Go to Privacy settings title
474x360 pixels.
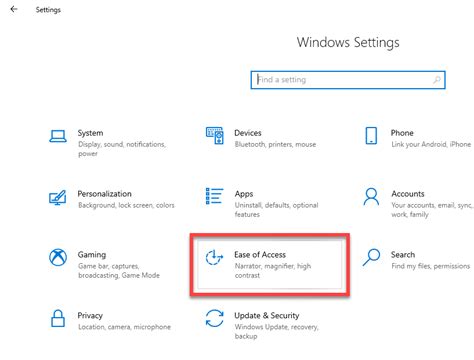pyautogui.click(x=90, y=316)
